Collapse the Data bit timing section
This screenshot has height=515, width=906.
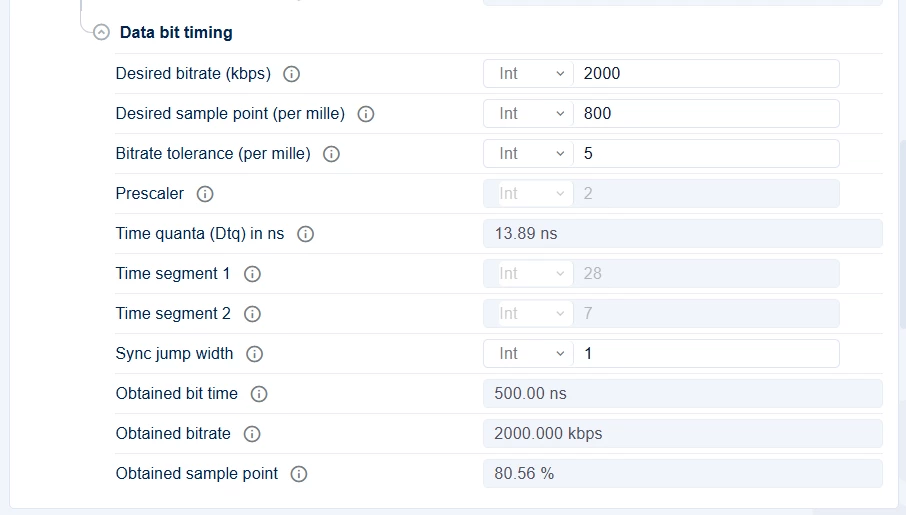tap(101, 32)
